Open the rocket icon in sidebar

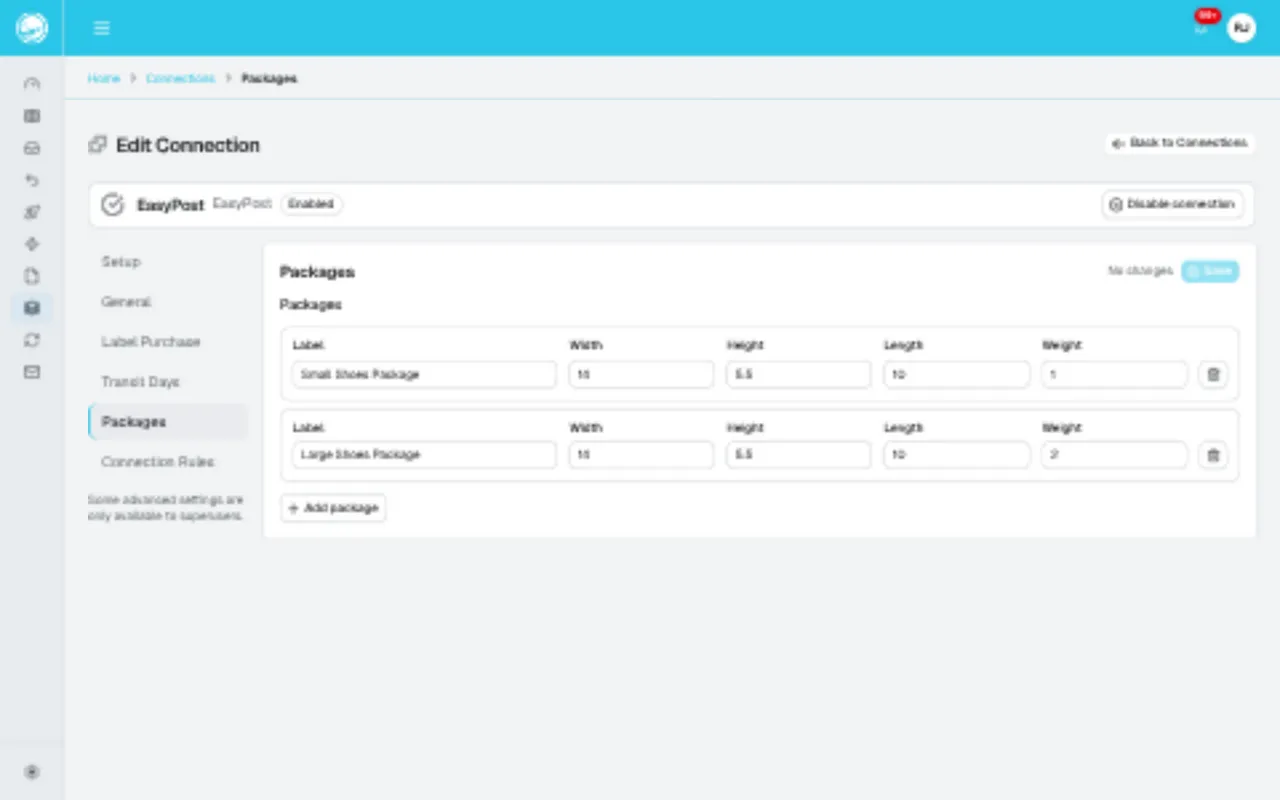32,212
